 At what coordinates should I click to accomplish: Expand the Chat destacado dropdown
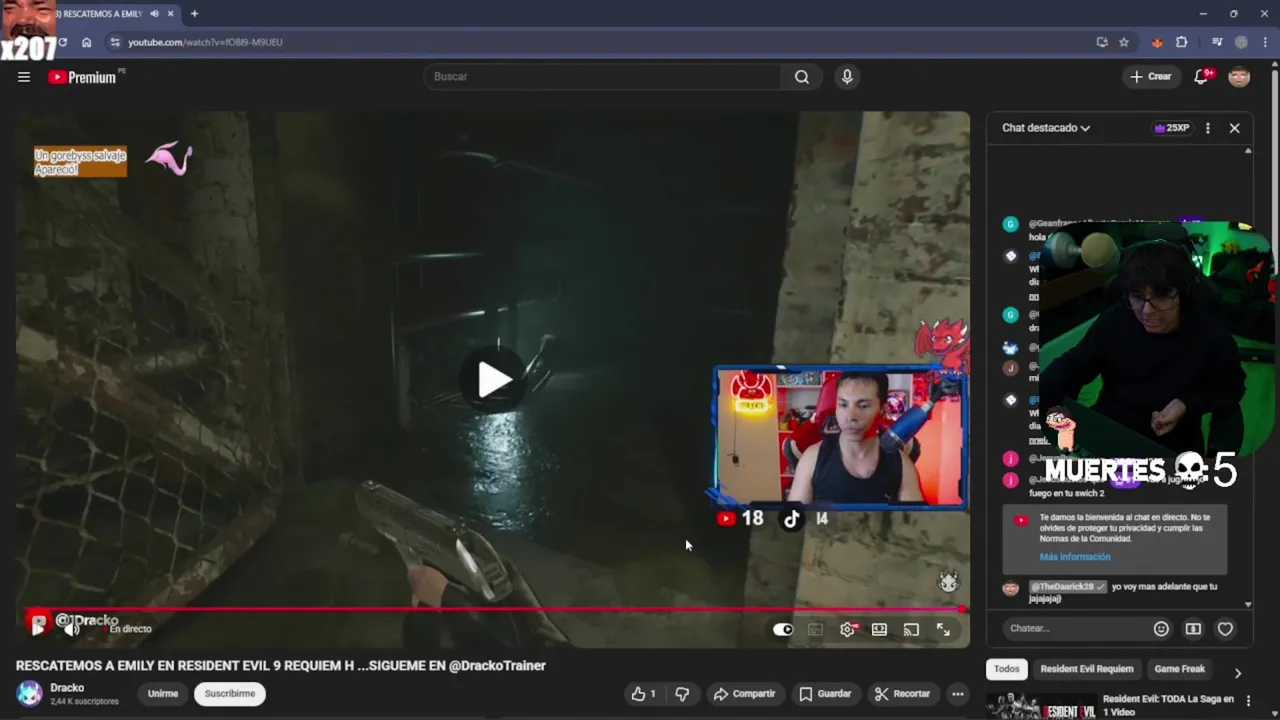click(1046, 128)
